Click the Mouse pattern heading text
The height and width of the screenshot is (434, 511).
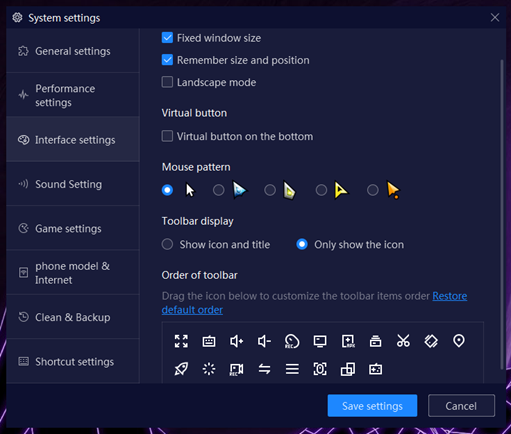196,167
